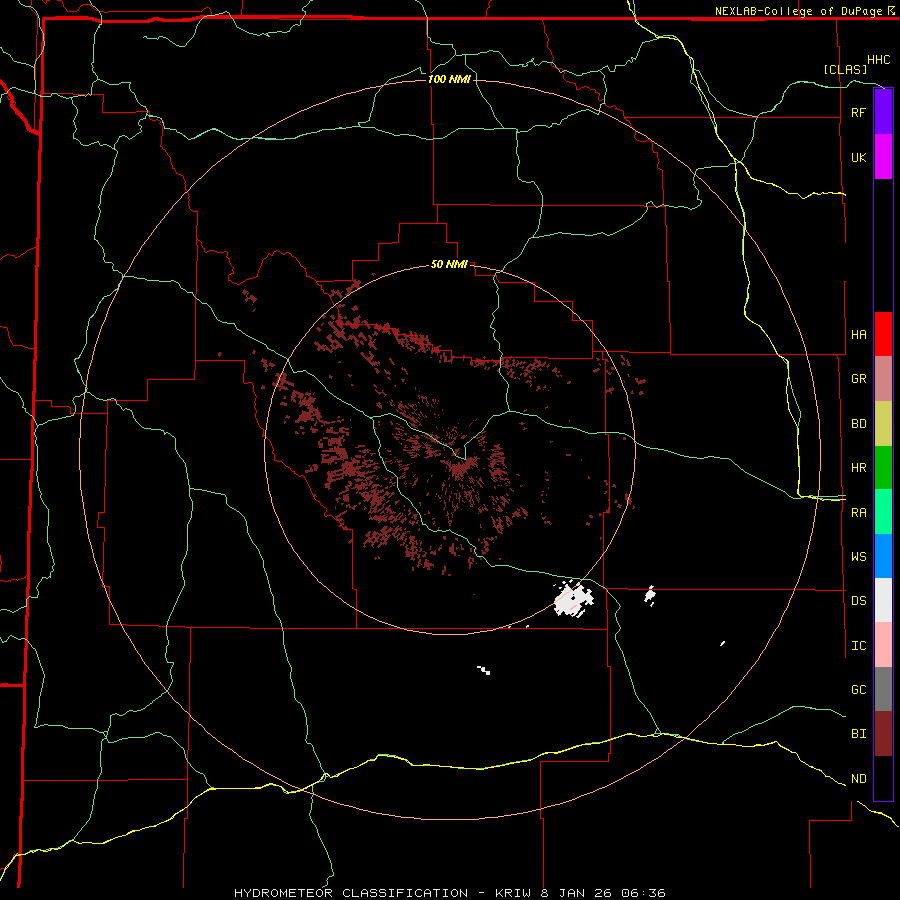The width and height of the screenshot is (900, 900).
Task: Click the BI brown legend swatch
Action: coord(883,734)
